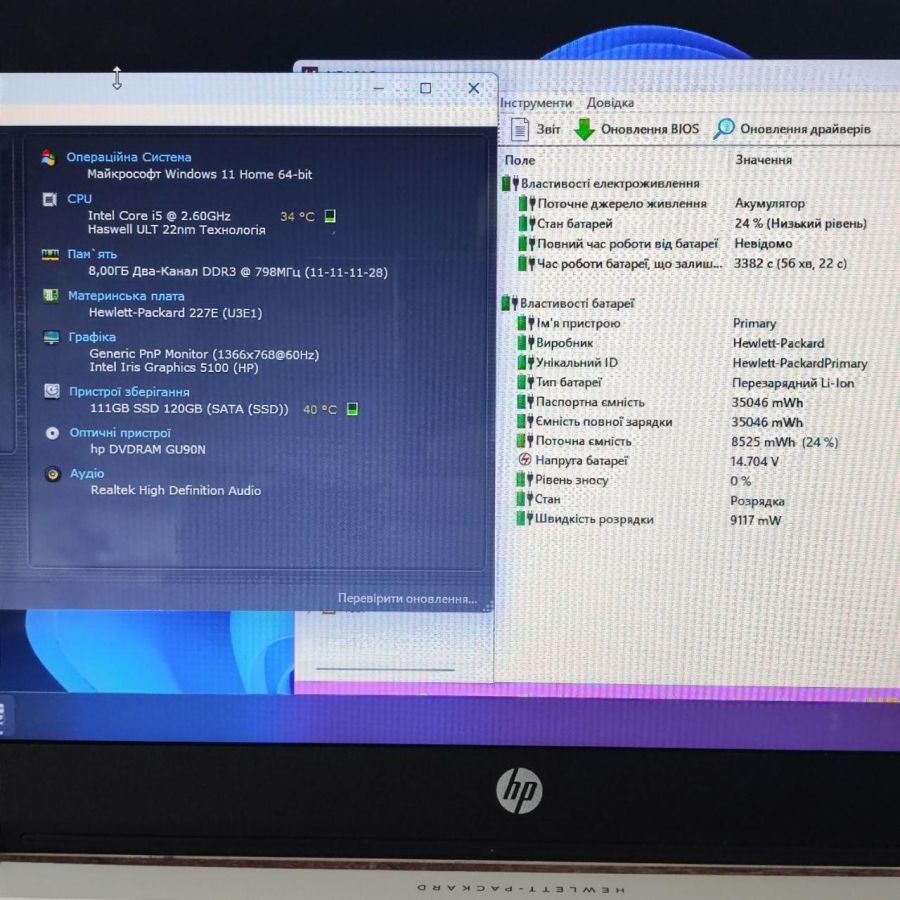Screen dimensions: 900x900
Task: Click the Hewlett-PackardPrimary value
Action: (x=800, y=363)
